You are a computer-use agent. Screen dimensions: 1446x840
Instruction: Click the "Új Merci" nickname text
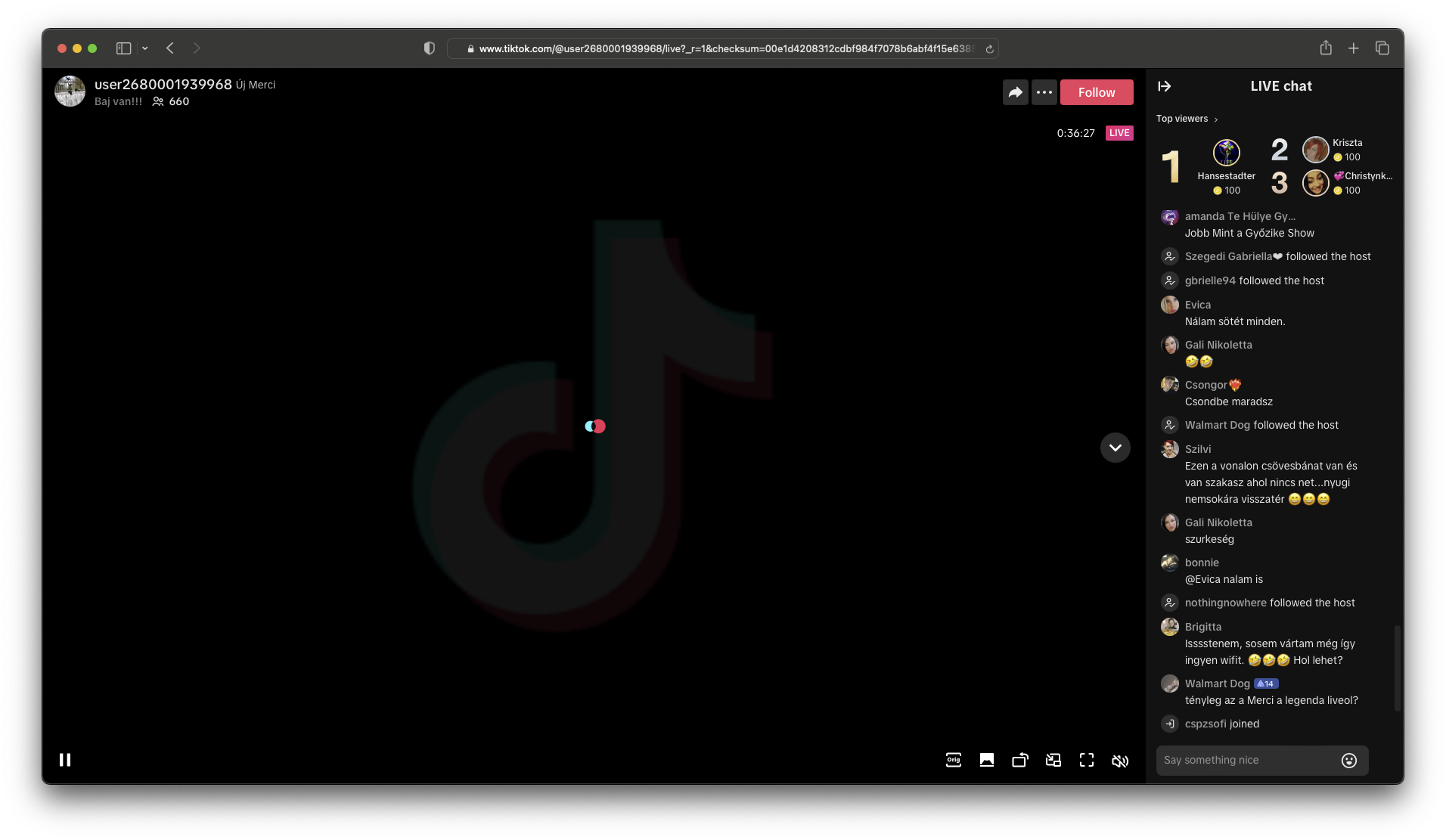tap(256, 85)
